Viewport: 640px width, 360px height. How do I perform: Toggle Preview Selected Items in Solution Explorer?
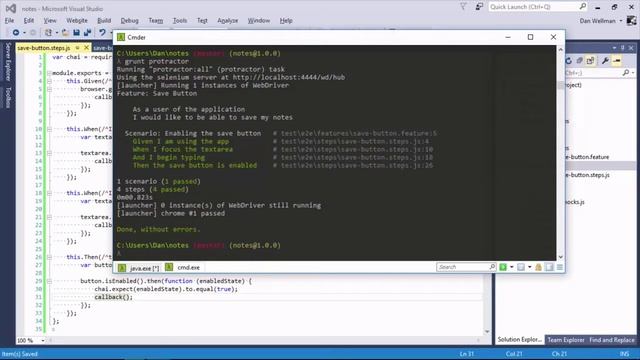(x=617, y=61)
